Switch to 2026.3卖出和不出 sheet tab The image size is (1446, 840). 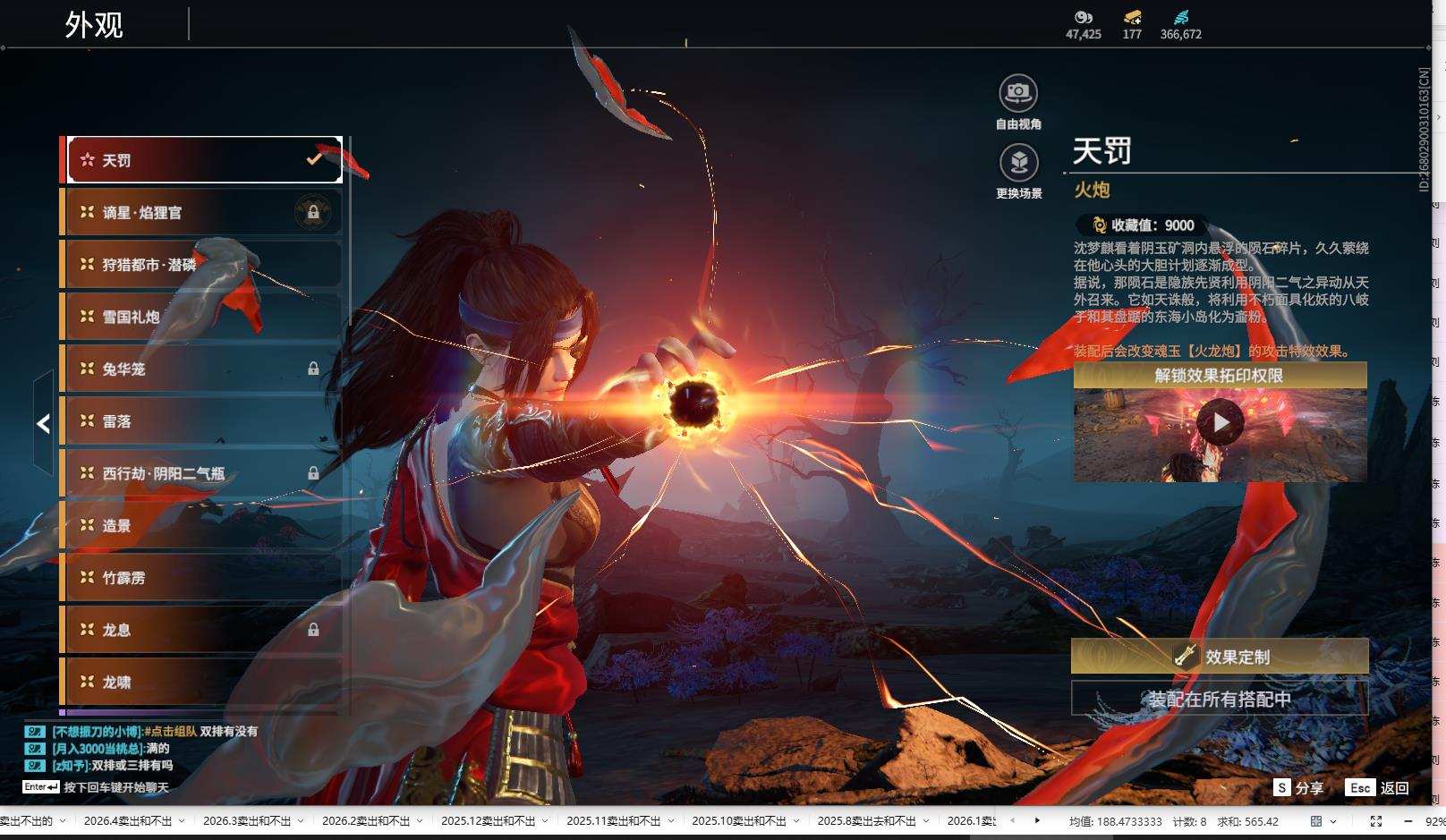click(247, 821)
